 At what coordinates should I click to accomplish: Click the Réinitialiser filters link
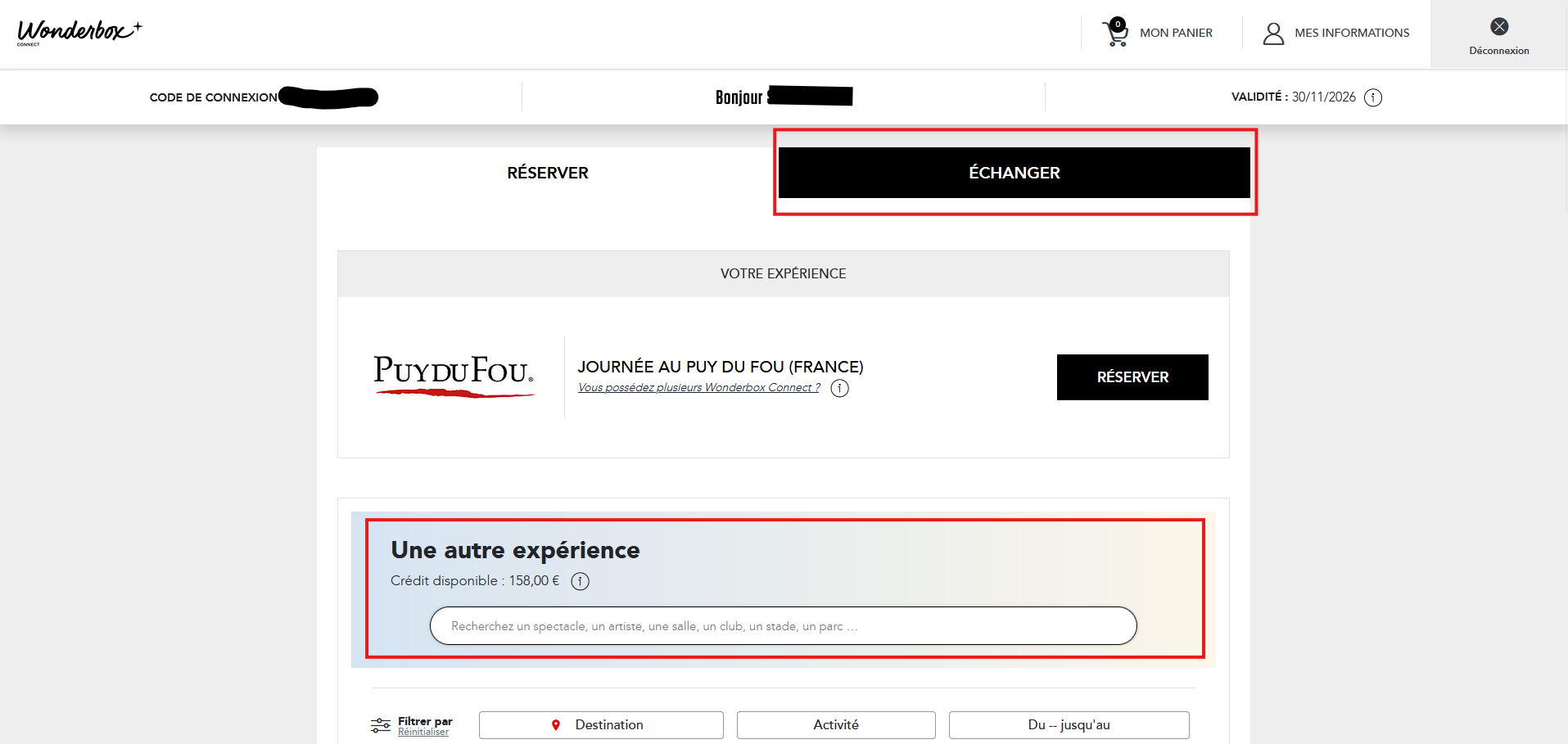[423, 733]
